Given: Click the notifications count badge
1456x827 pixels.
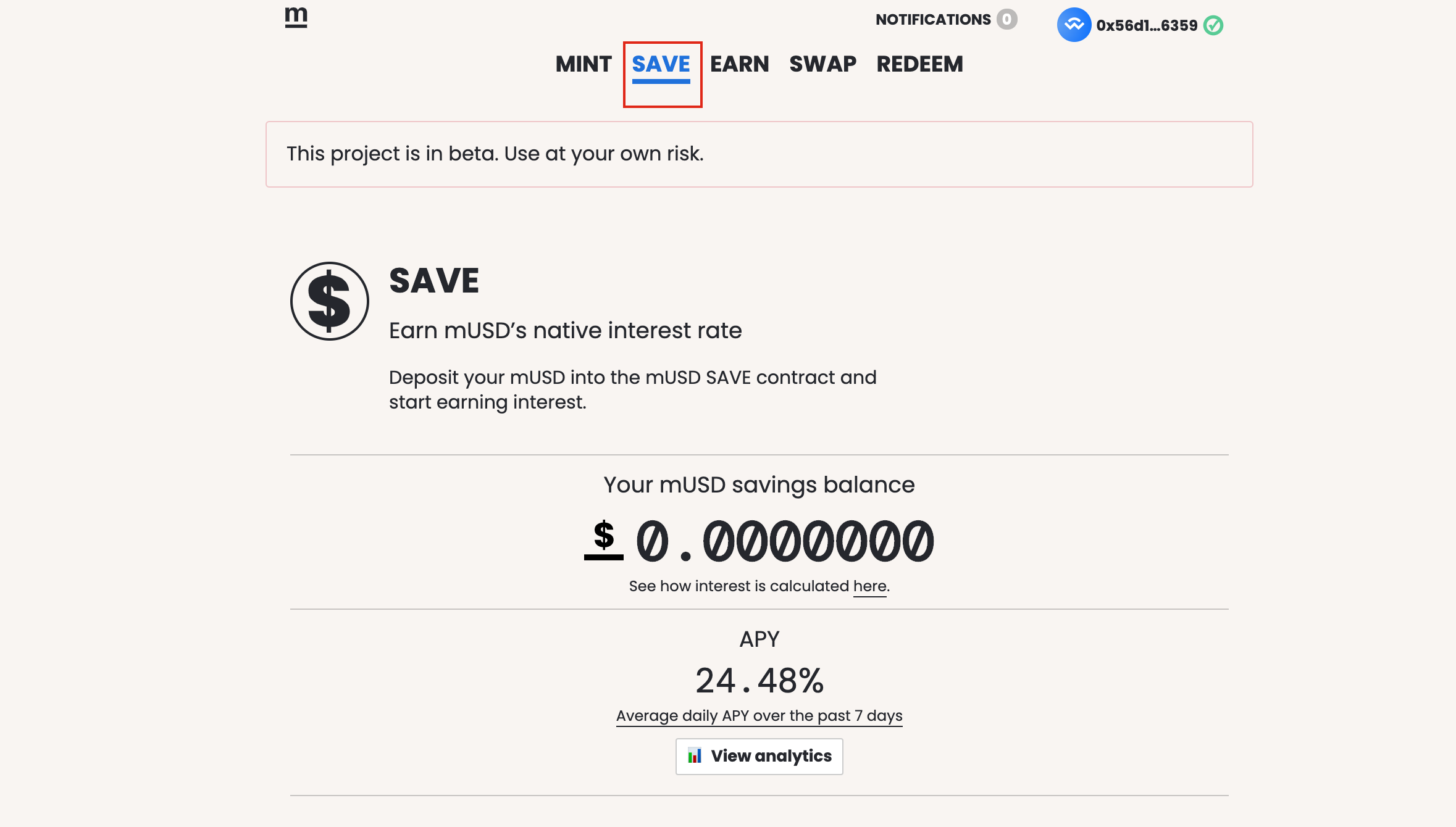Looking at the screenshot, I should coord(1006,20).
